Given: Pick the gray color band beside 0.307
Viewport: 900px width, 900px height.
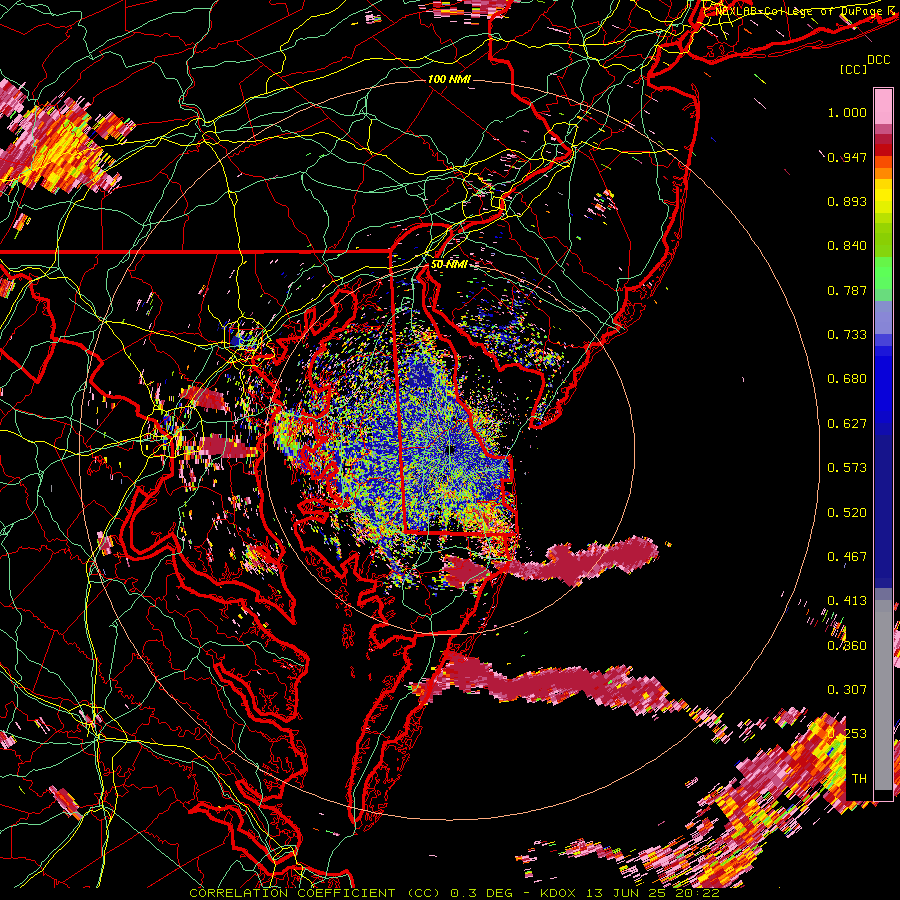Looking at the screenshot, I should tap(883, 700).
